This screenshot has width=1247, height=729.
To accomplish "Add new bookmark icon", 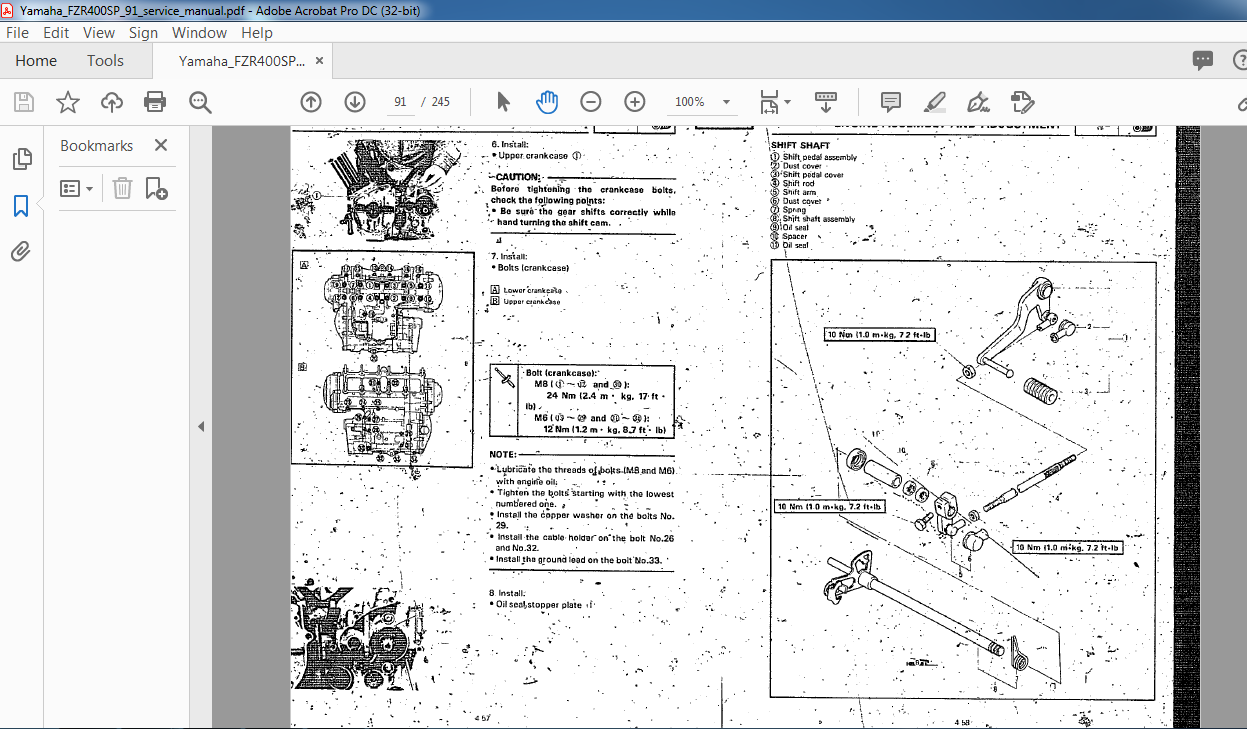I will (x=156, y=188).
